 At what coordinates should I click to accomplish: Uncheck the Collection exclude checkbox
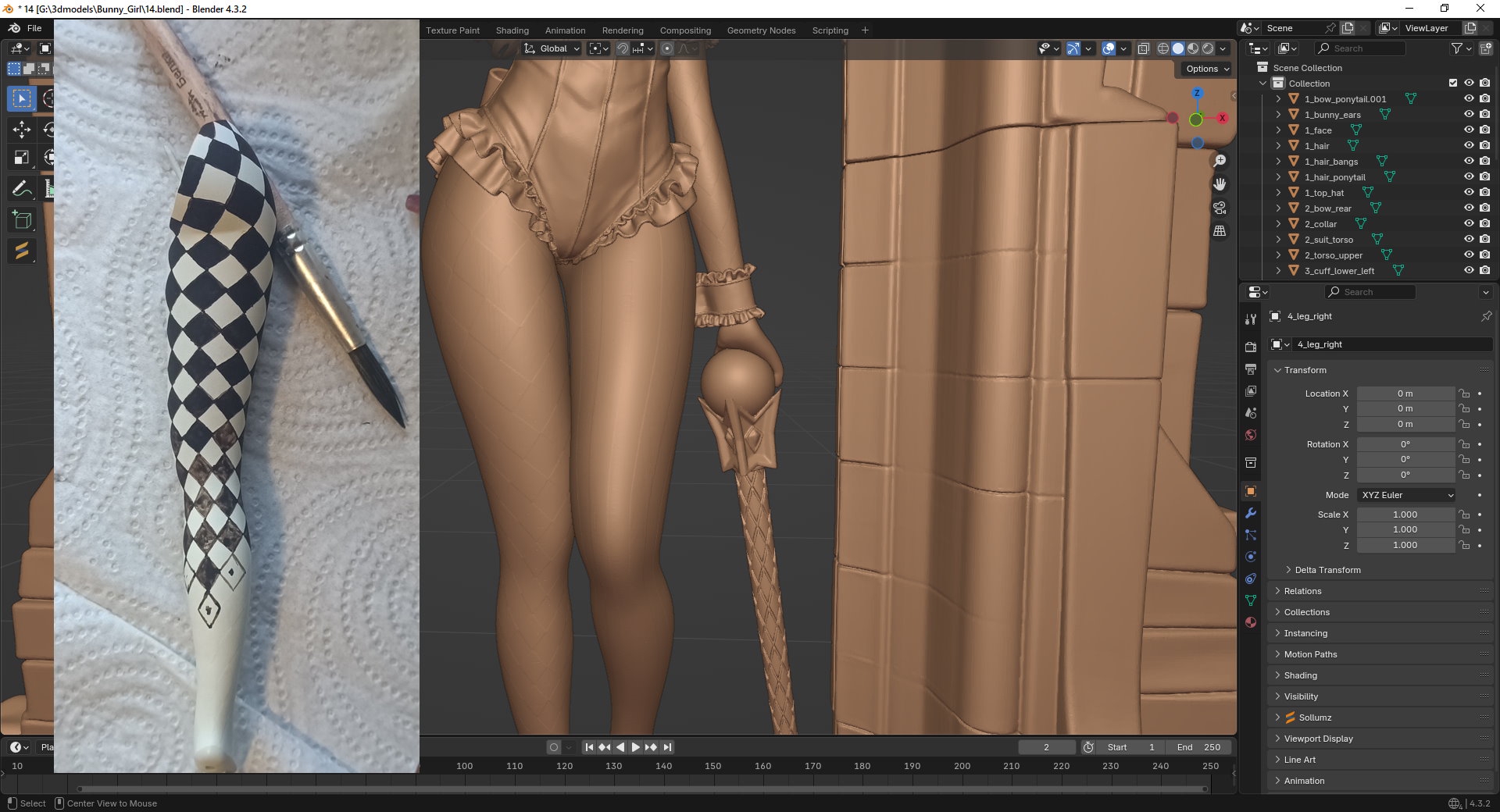coord(1453,83)
